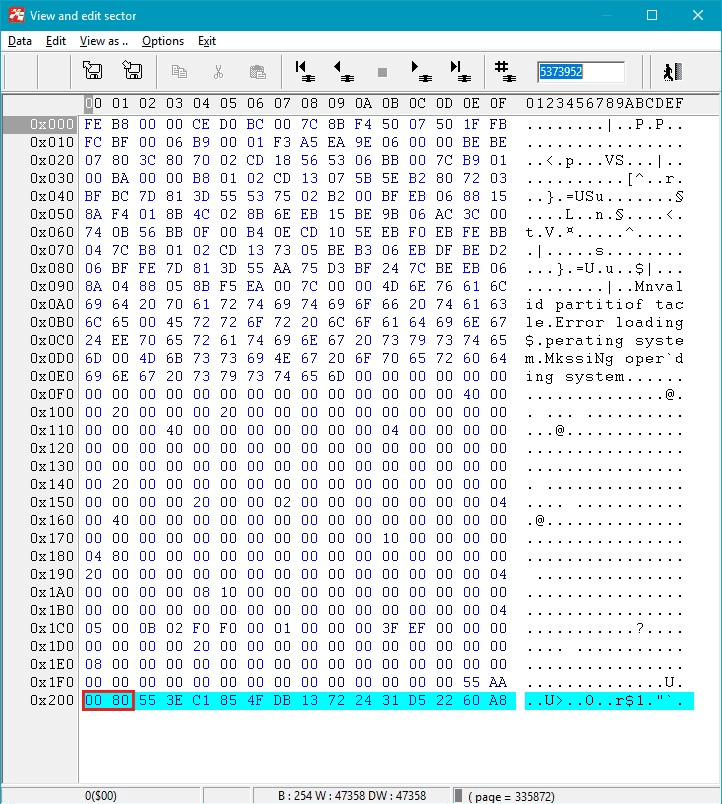Close the View and edit sector window
The image size is (722, 804).
pos(698,15)
